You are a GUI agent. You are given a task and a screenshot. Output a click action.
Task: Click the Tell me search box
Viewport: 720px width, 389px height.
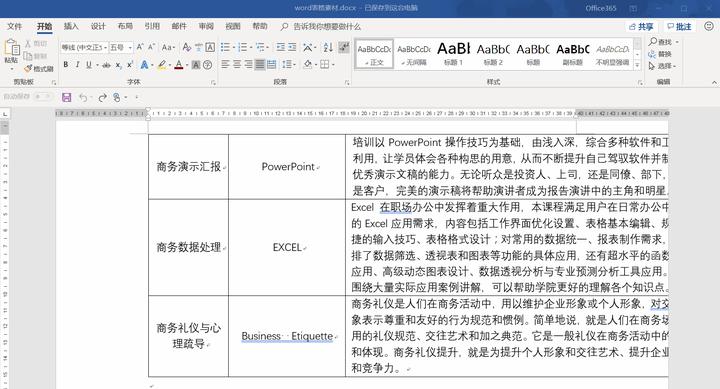pyautogui.click(x=321, y=27)
